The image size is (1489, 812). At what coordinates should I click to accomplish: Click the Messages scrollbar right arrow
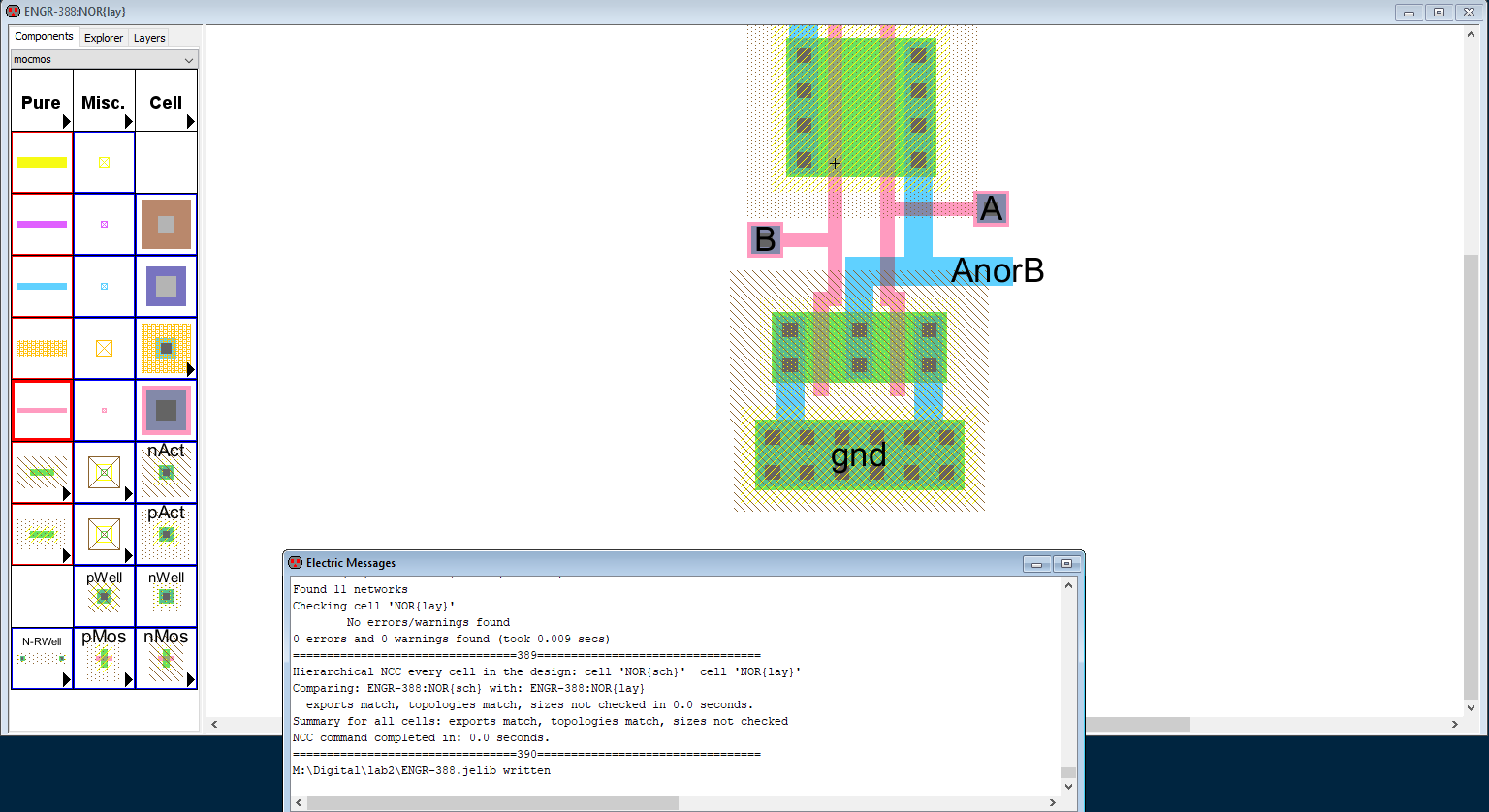pyautogui.click(x=1053, y=803)
